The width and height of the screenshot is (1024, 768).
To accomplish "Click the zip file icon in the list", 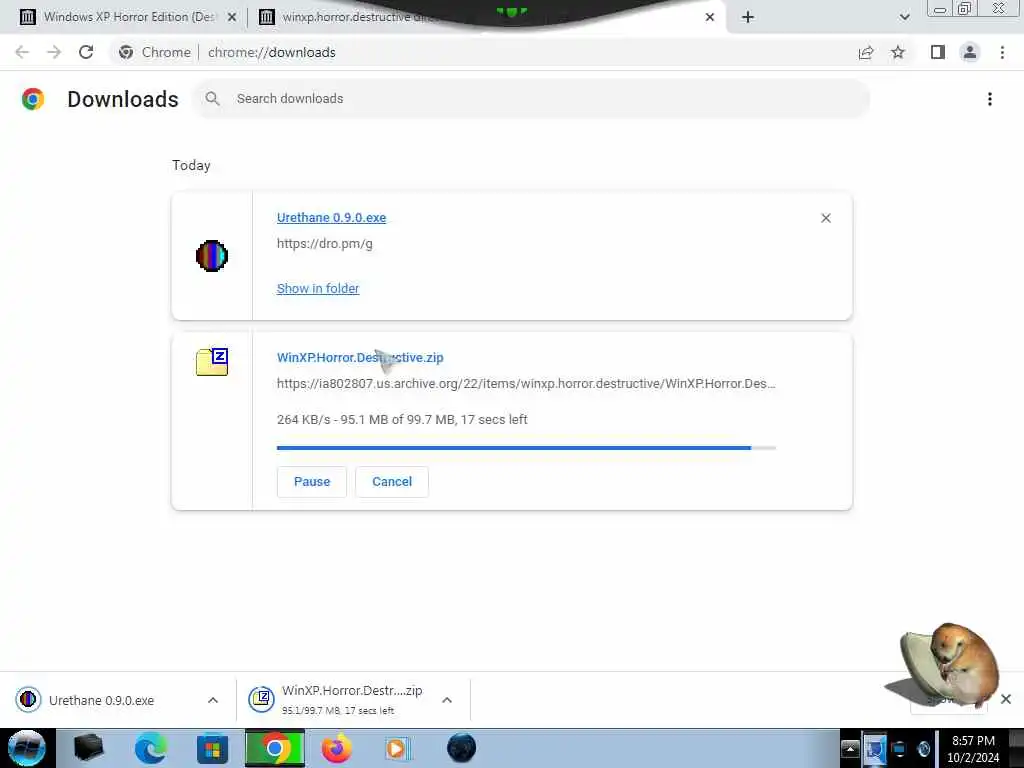I will [212, 361].
